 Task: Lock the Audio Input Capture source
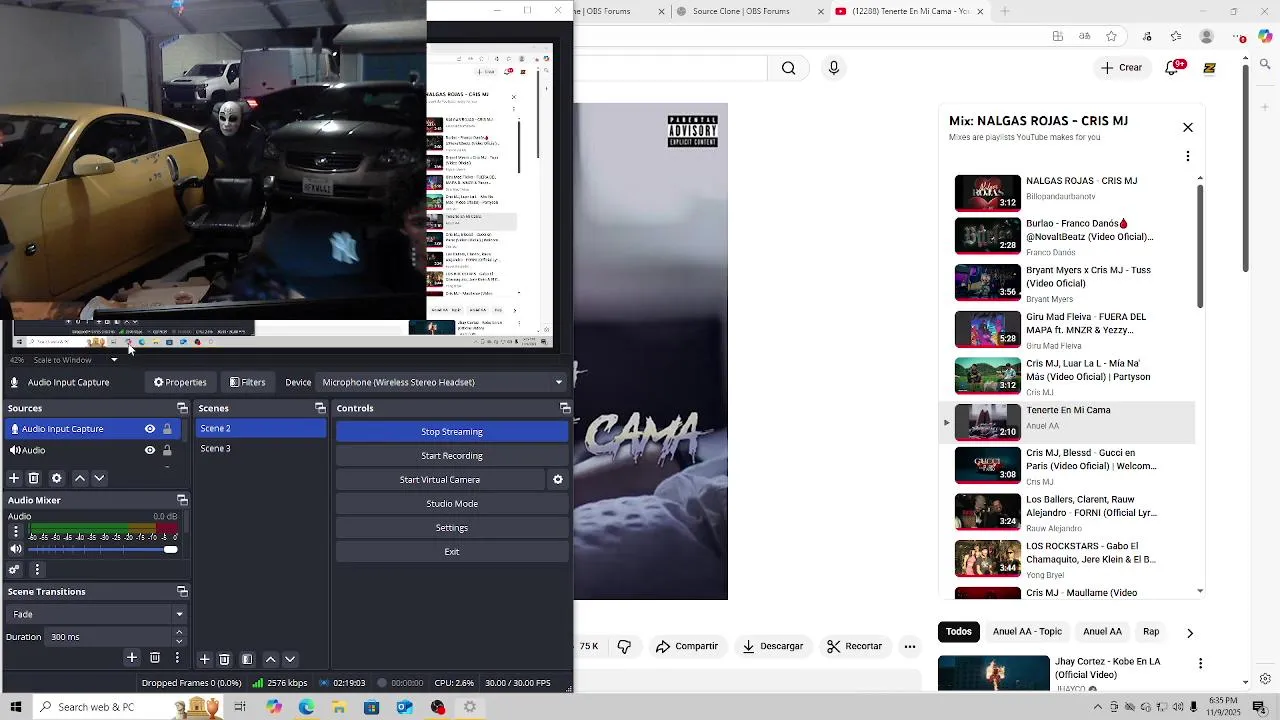(167, 429)
